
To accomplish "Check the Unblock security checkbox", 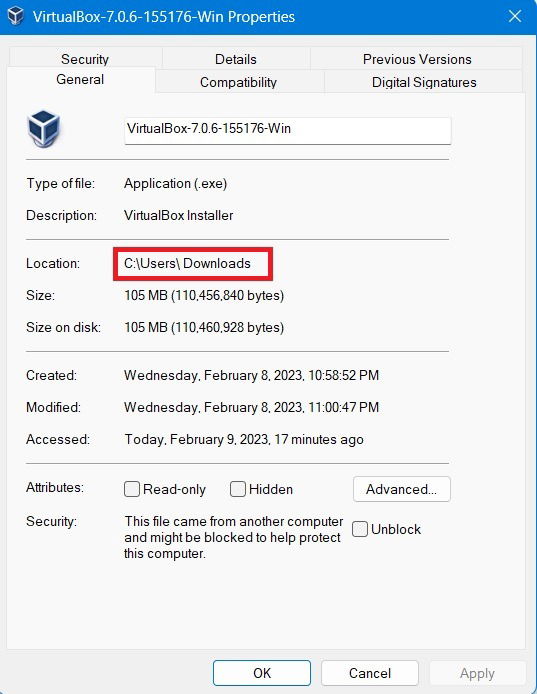I will (359, 529).
